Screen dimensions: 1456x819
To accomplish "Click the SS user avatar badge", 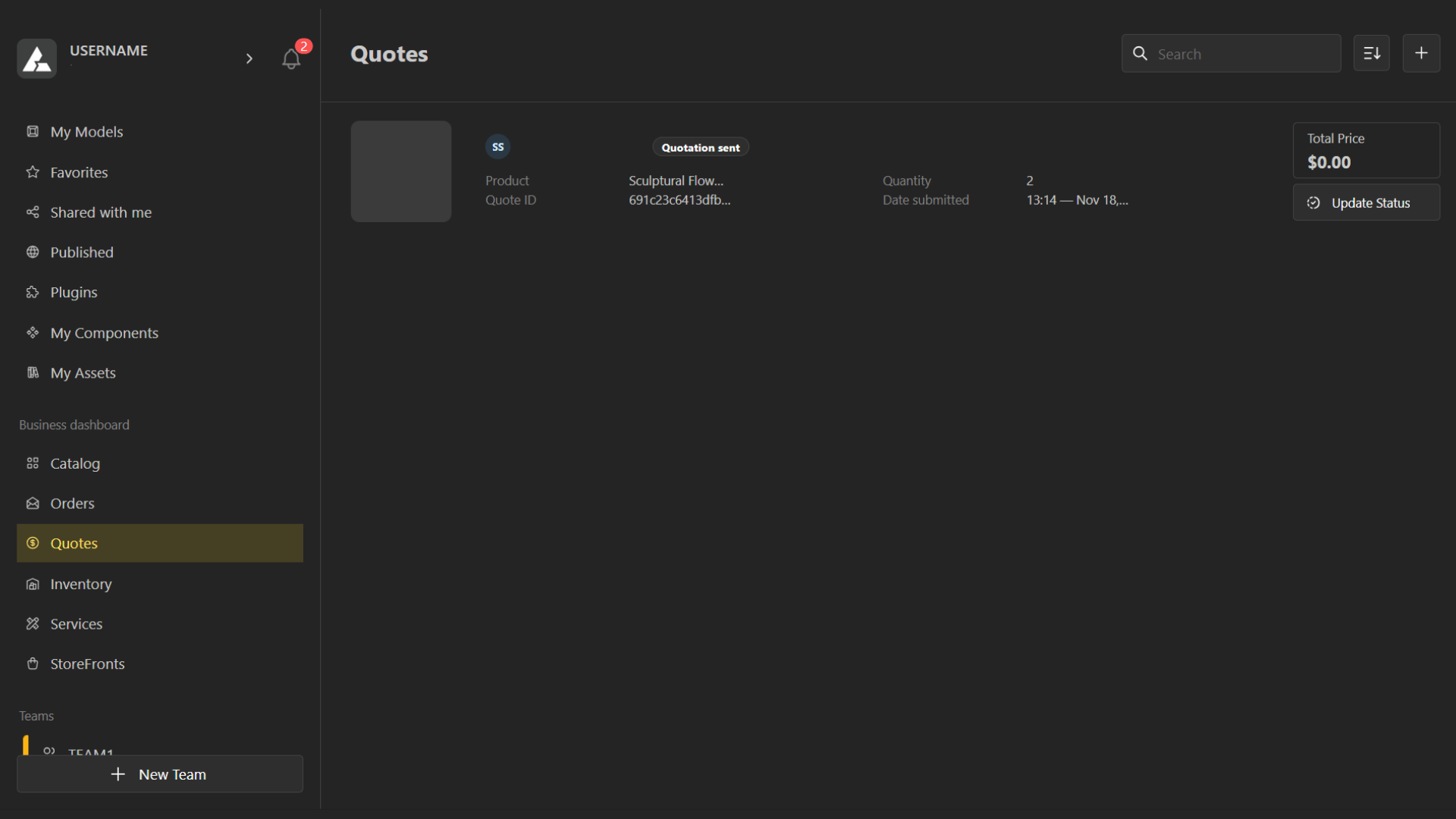I will tap(497, 147).
